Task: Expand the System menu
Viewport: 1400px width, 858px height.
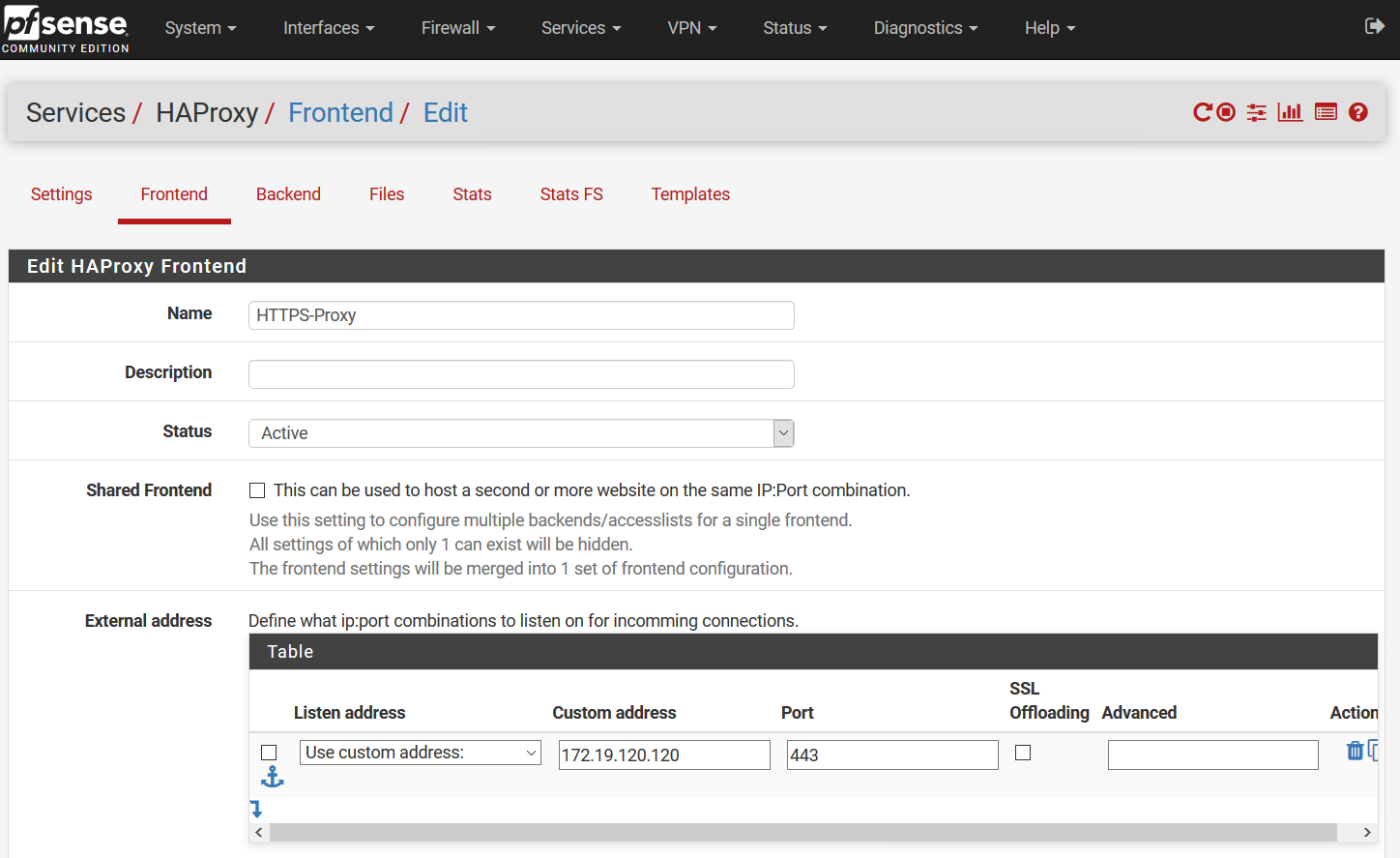Action: coord(200,28)
